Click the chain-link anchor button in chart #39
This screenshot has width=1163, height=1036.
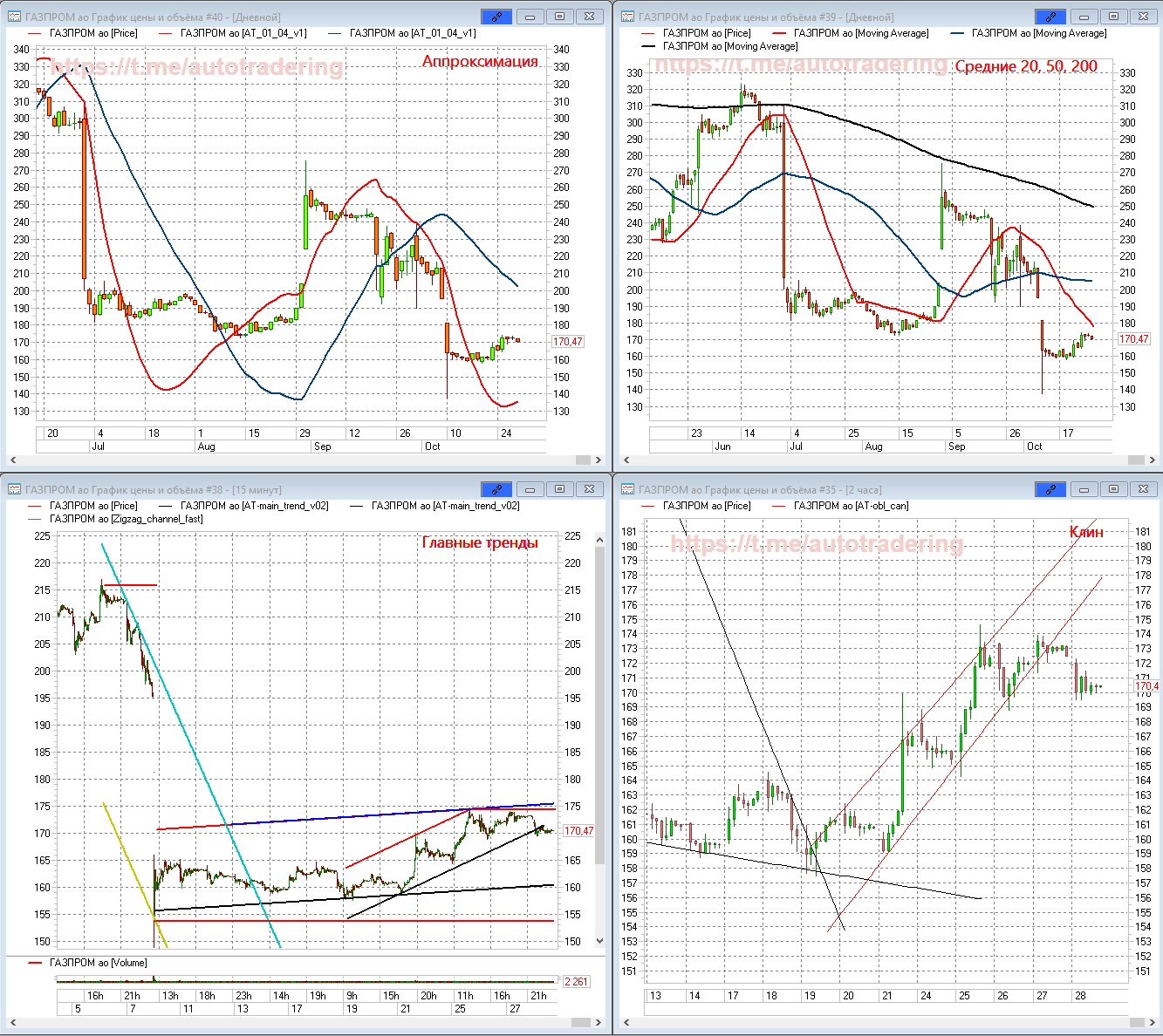pyautogui.click(x=1050, y=17)
